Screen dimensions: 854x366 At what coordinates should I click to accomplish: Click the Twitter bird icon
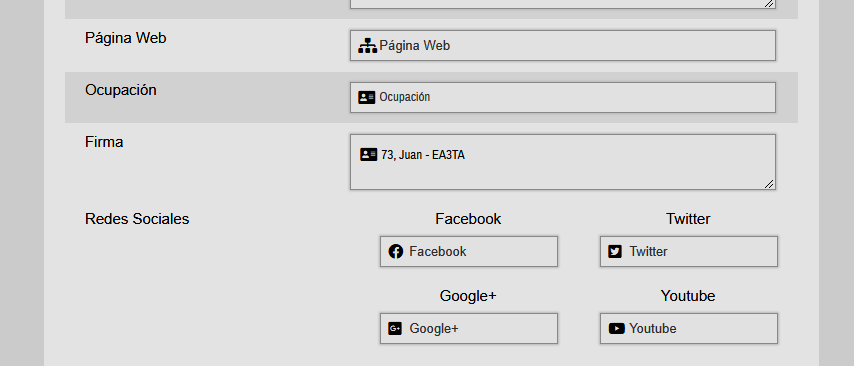coord(615,252)
